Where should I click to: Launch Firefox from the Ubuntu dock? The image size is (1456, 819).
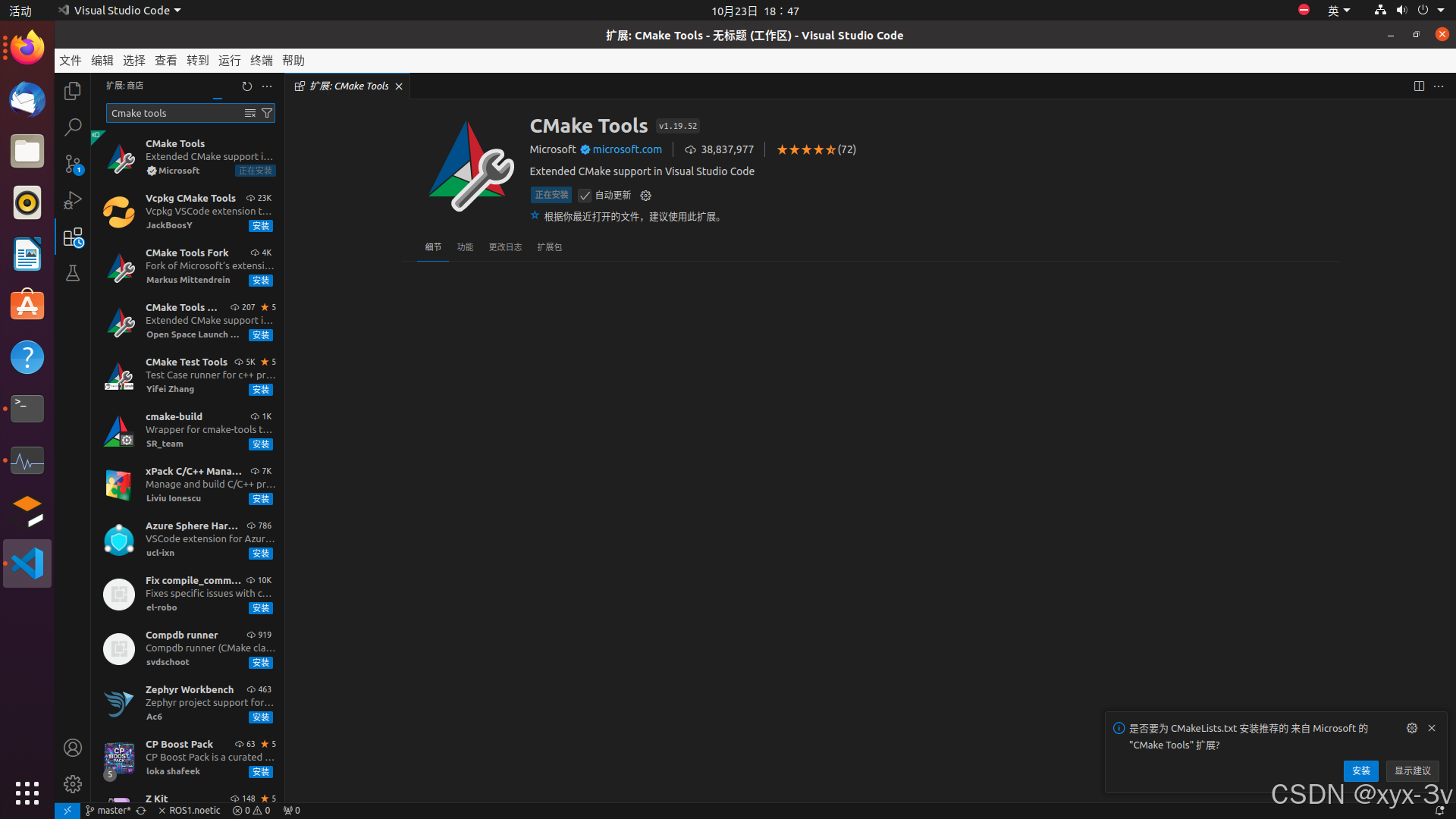pyautogui.click(x=27, y=48)
